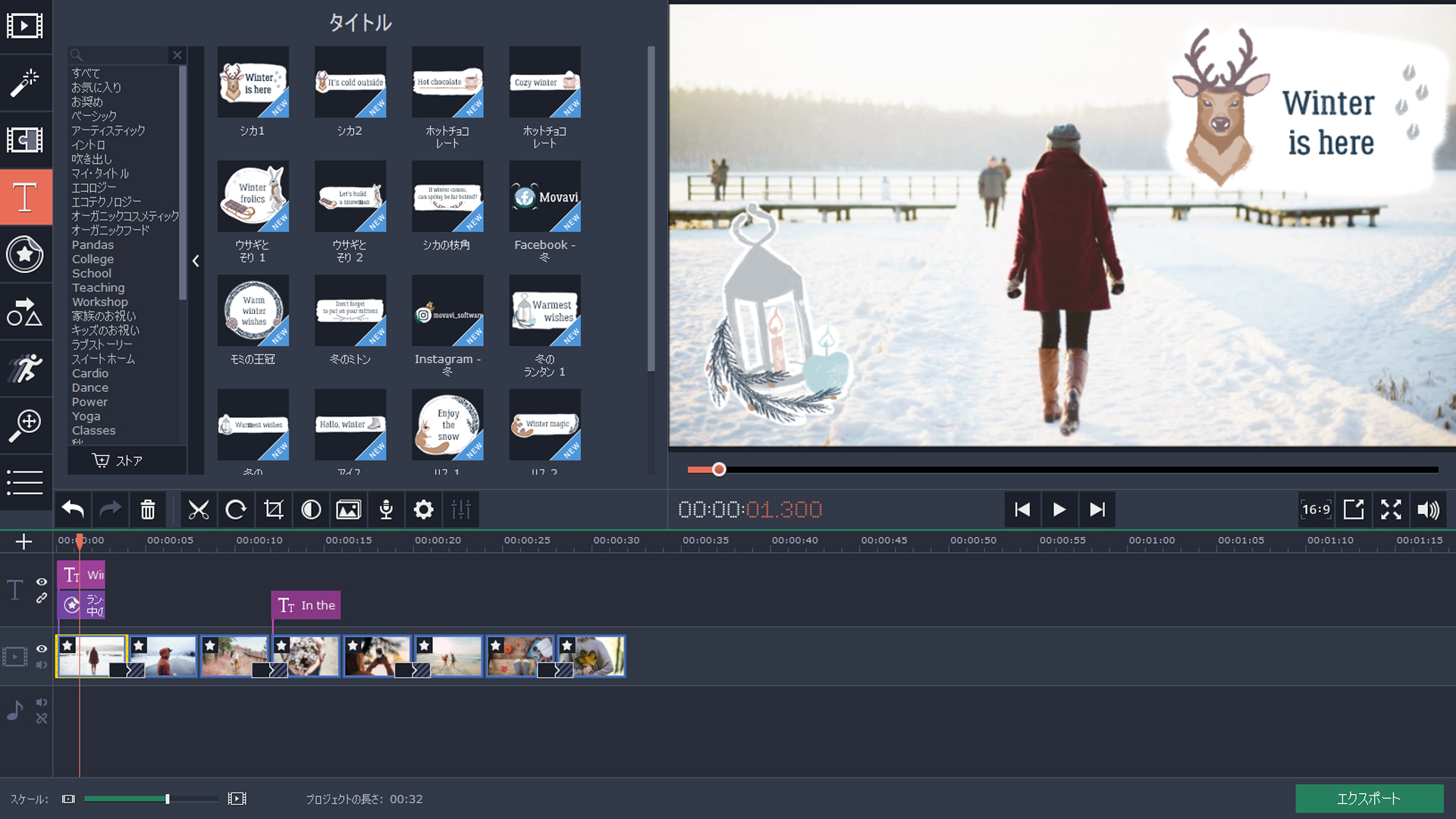Click the Record audio microphone icon
This screenshot has height=819, width=1456.
coord(386,510)
